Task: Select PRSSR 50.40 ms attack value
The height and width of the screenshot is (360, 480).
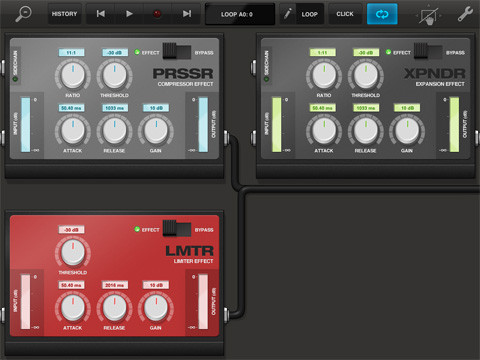Action: [71, 108]
